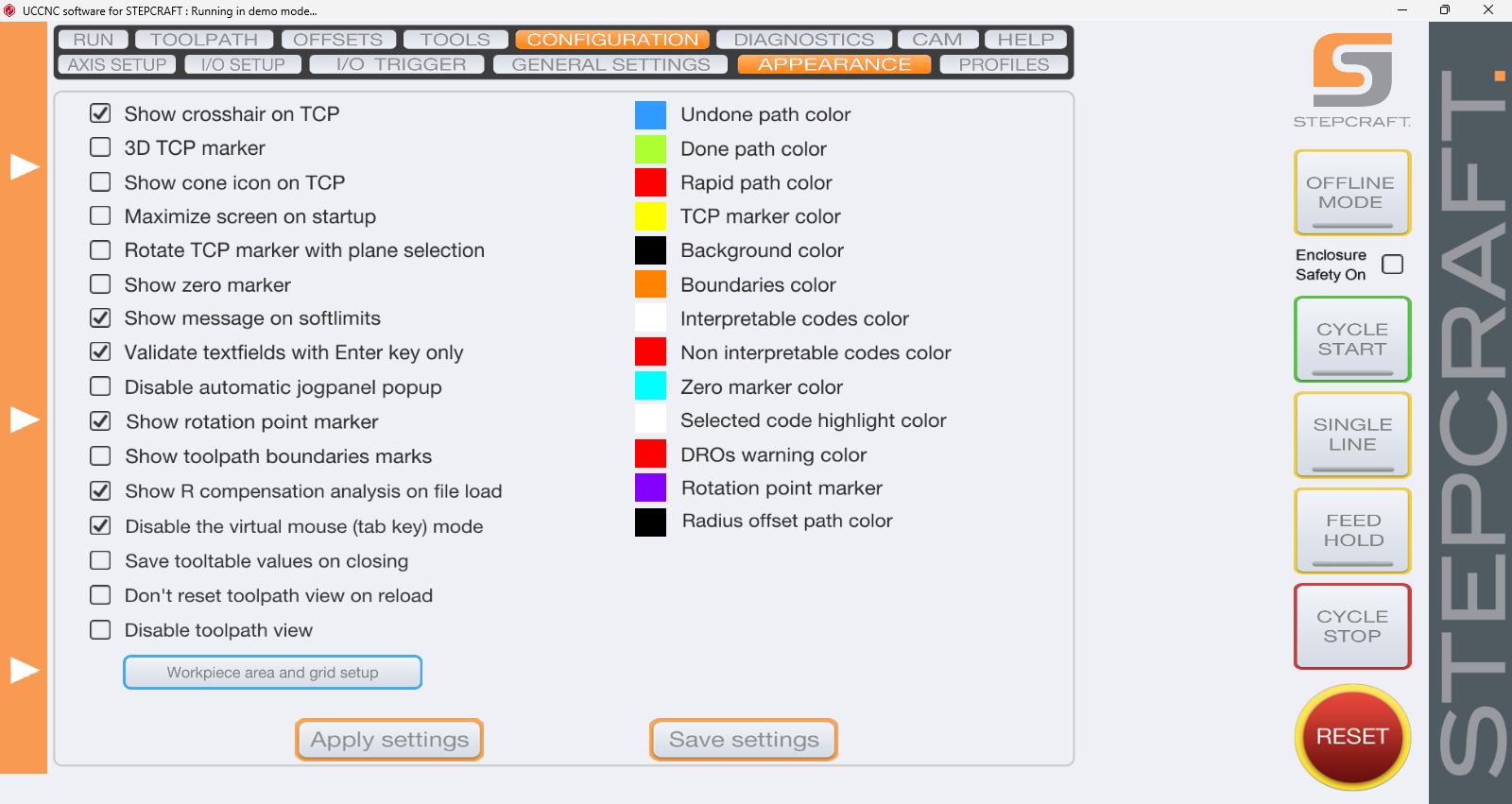Uncheck Show crosshair on TCP
The image size is (1512, 804).
pos(100,113)
